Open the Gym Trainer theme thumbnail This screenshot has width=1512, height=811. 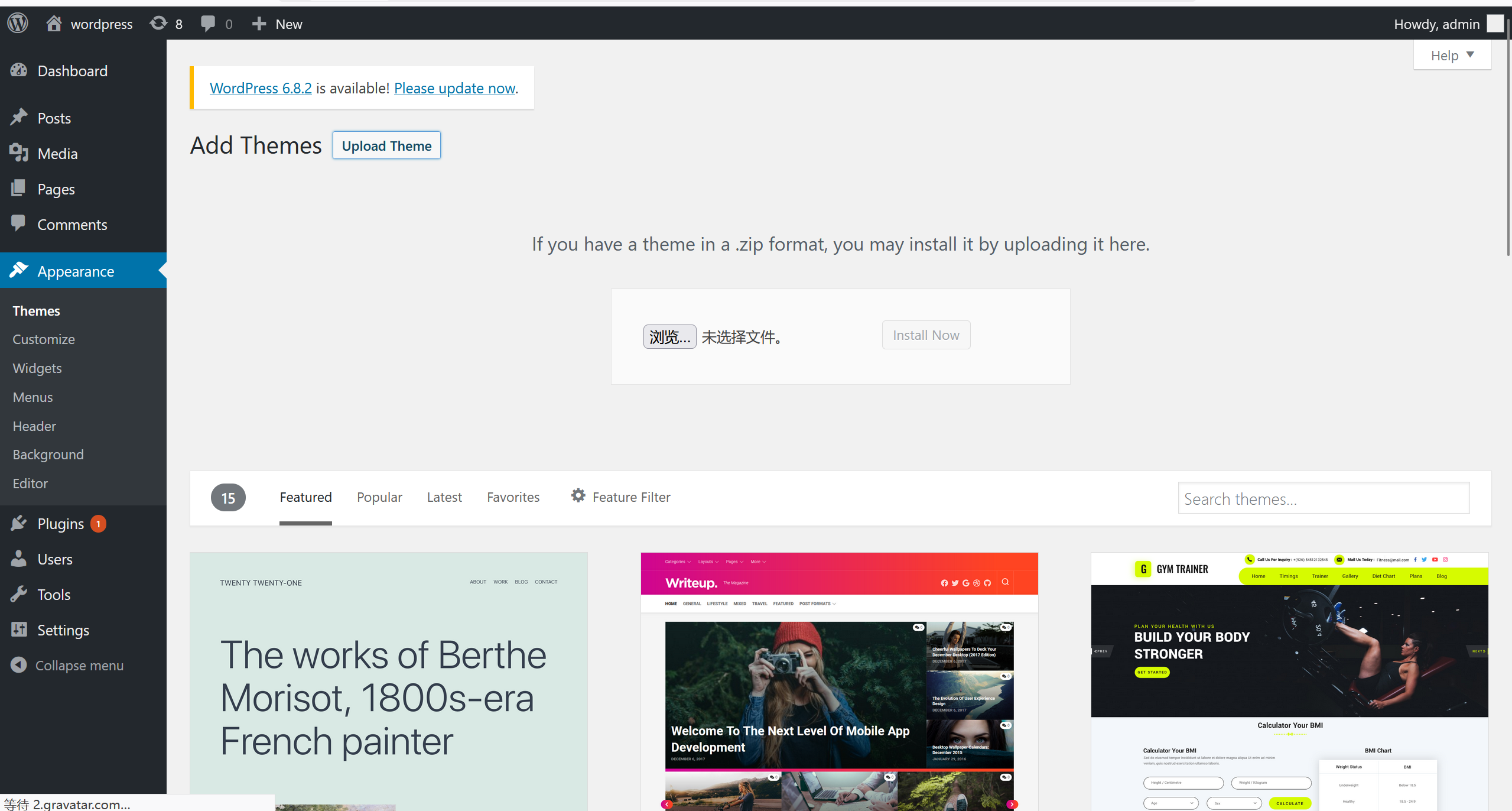(x=1289, y=682)
